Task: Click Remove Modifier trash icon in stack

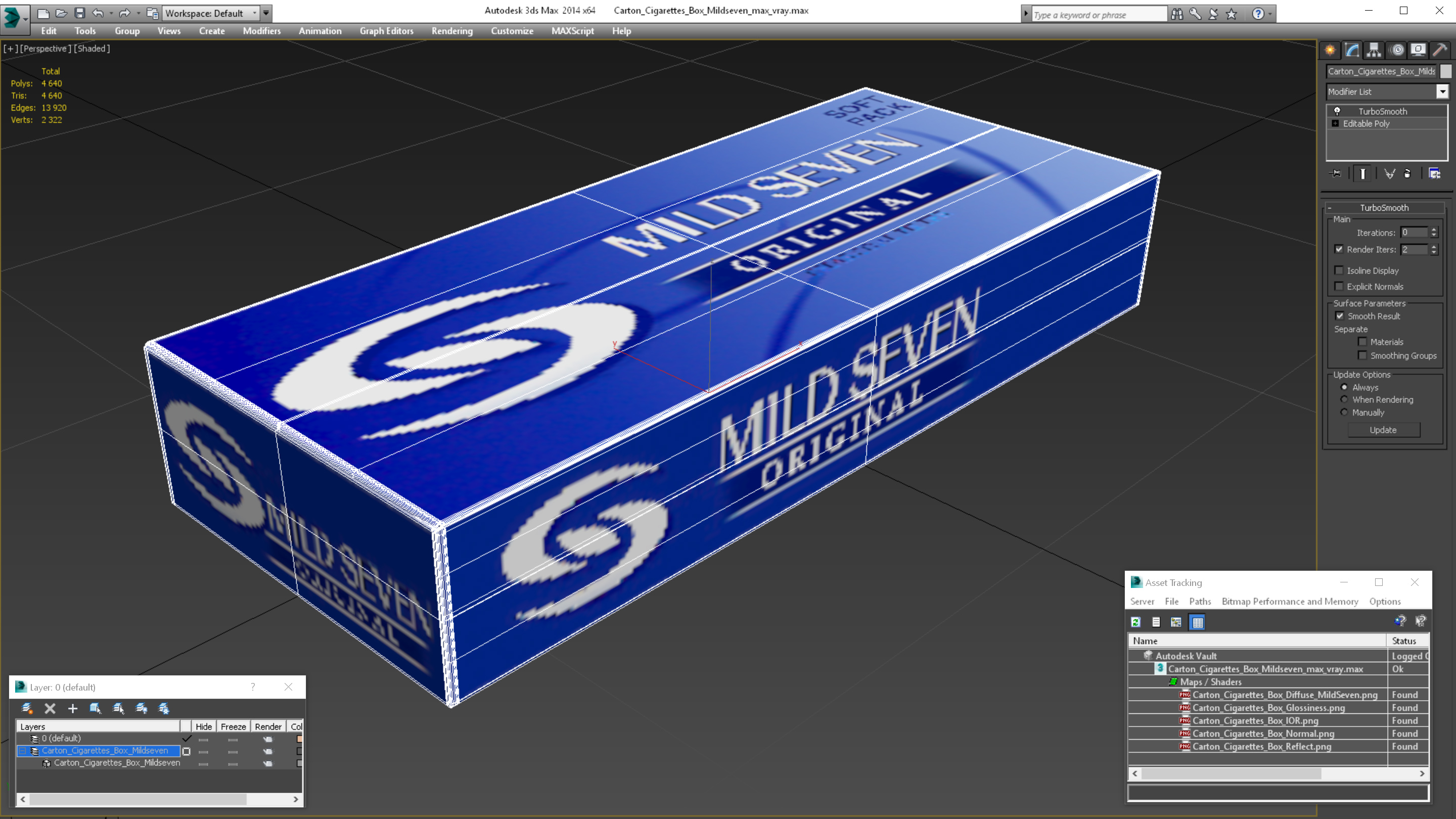Action: 1408,173
